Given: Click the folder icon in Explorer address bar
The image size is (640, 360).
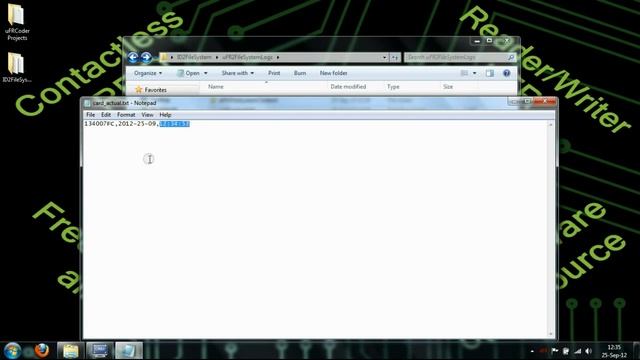Looking at the screenshot, I should click(x=164, y=58).
